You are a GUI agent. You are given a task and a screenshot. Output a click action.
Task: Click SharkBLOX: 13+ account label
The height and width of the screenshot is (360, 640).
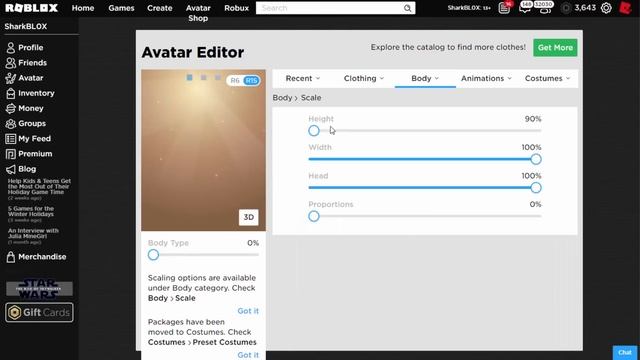469,8
